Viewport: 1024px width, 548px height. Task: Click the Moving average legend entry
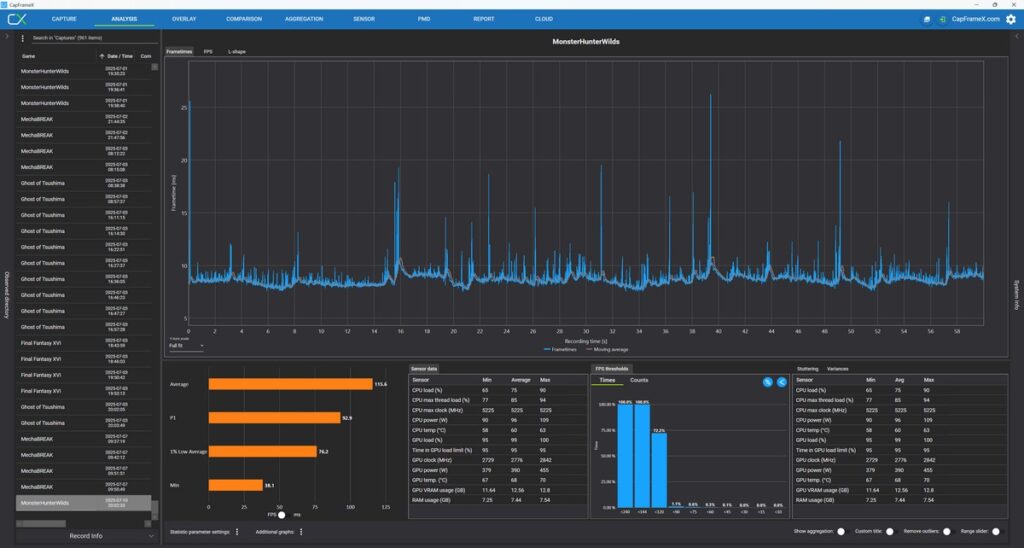point(607,349)
